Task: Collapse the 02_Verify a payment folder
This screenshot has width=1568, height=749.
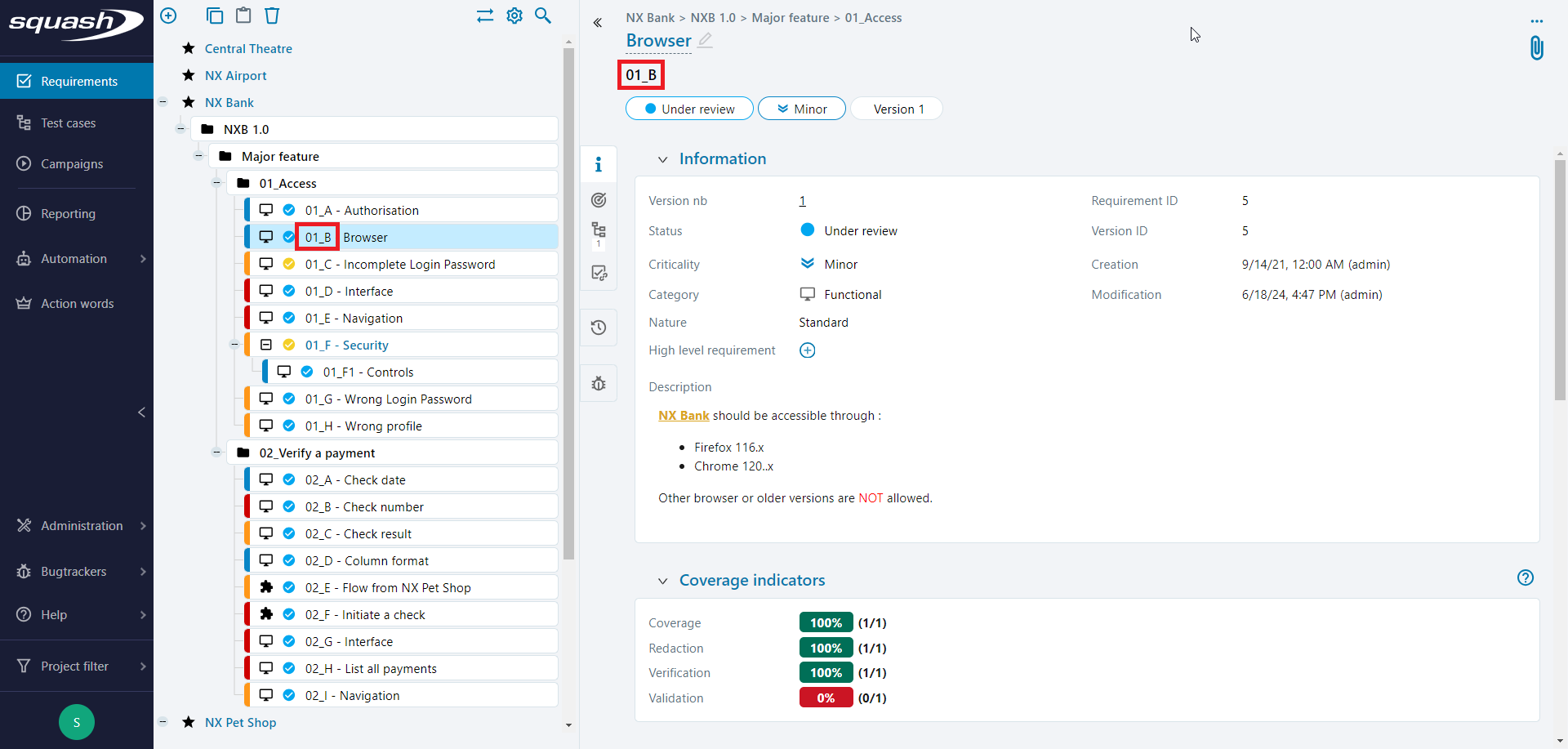Action: point(216,453)
